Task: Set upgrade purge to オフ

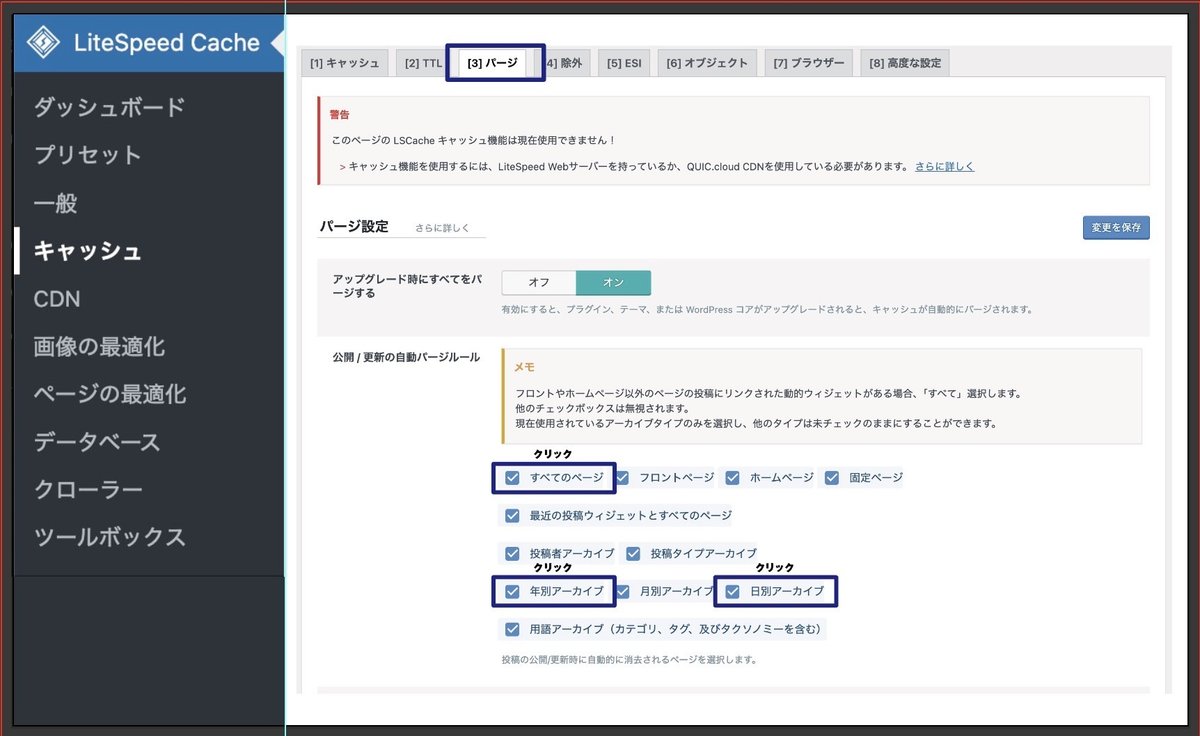Action: click(539, 283)
